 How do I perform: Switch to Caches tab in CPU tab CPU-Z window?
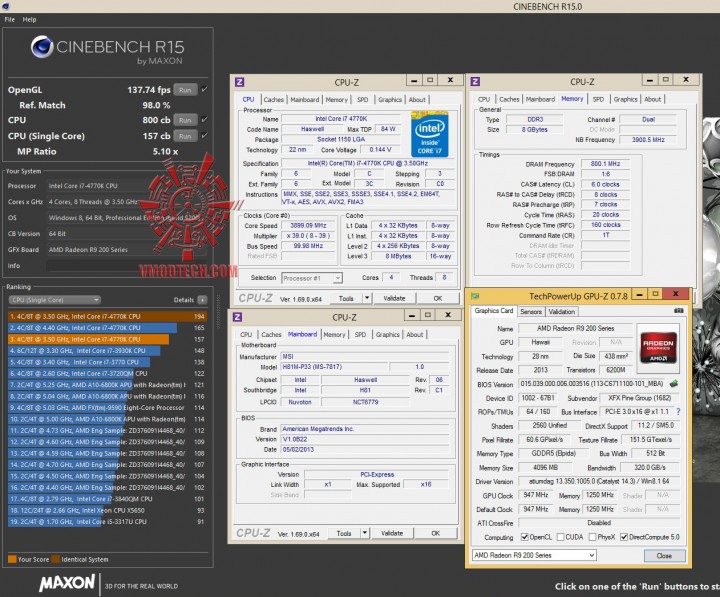coord(274,99)
